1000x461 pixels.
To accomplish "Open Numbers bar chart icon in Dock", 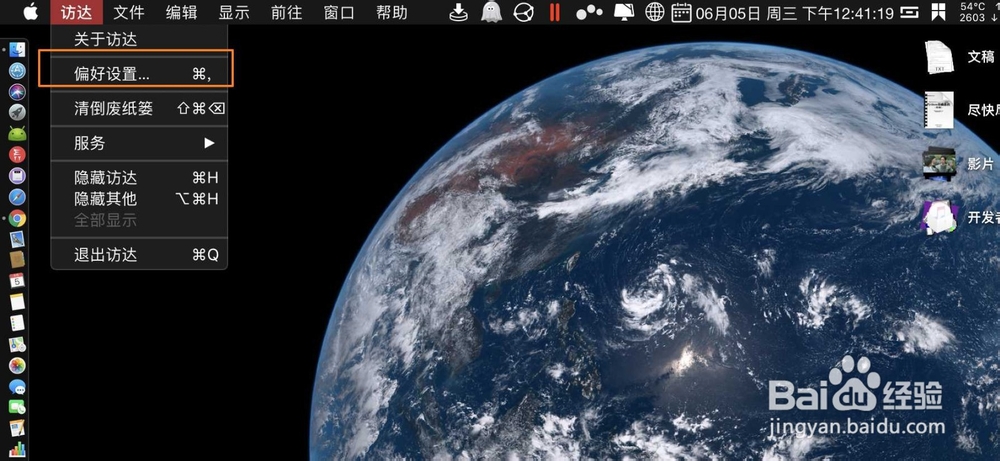I will (x=17, y=450).
